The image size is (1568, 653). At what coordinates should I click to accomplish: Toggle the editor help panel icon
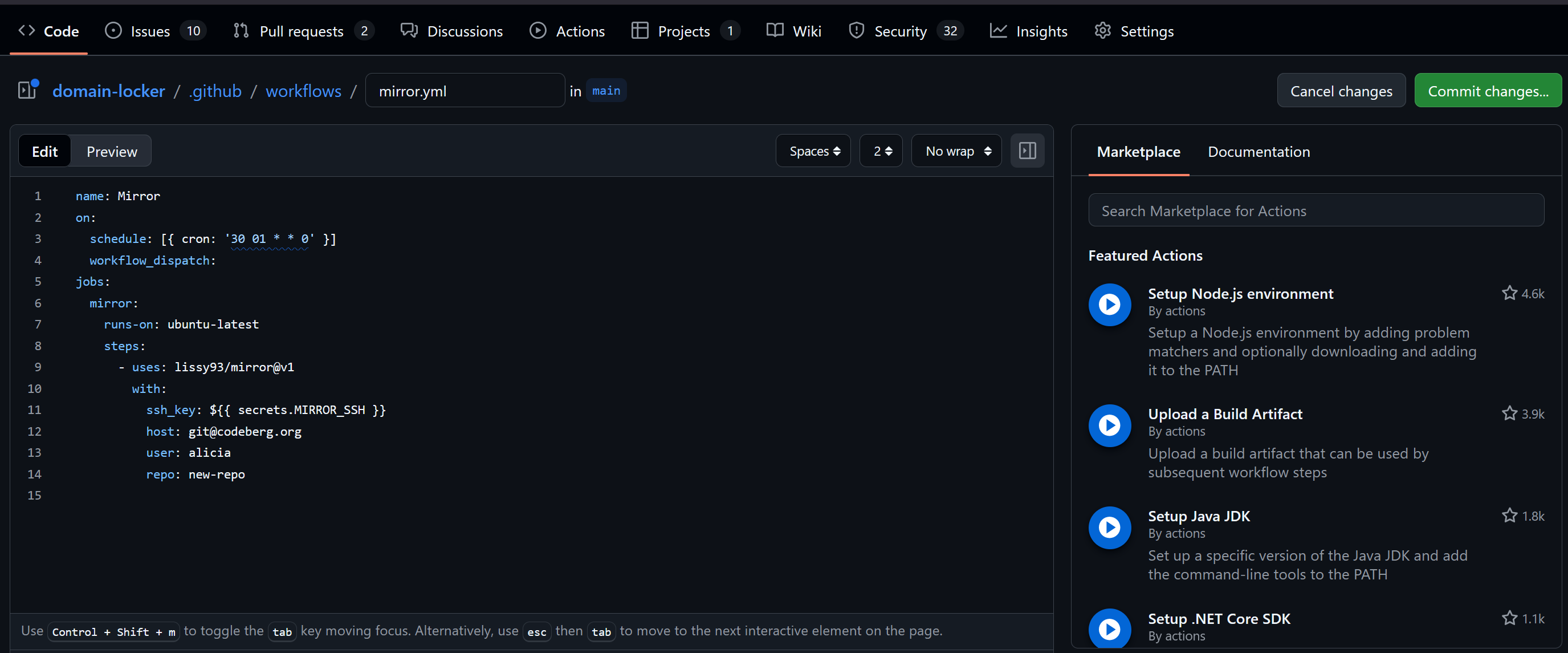(1027, 151)
